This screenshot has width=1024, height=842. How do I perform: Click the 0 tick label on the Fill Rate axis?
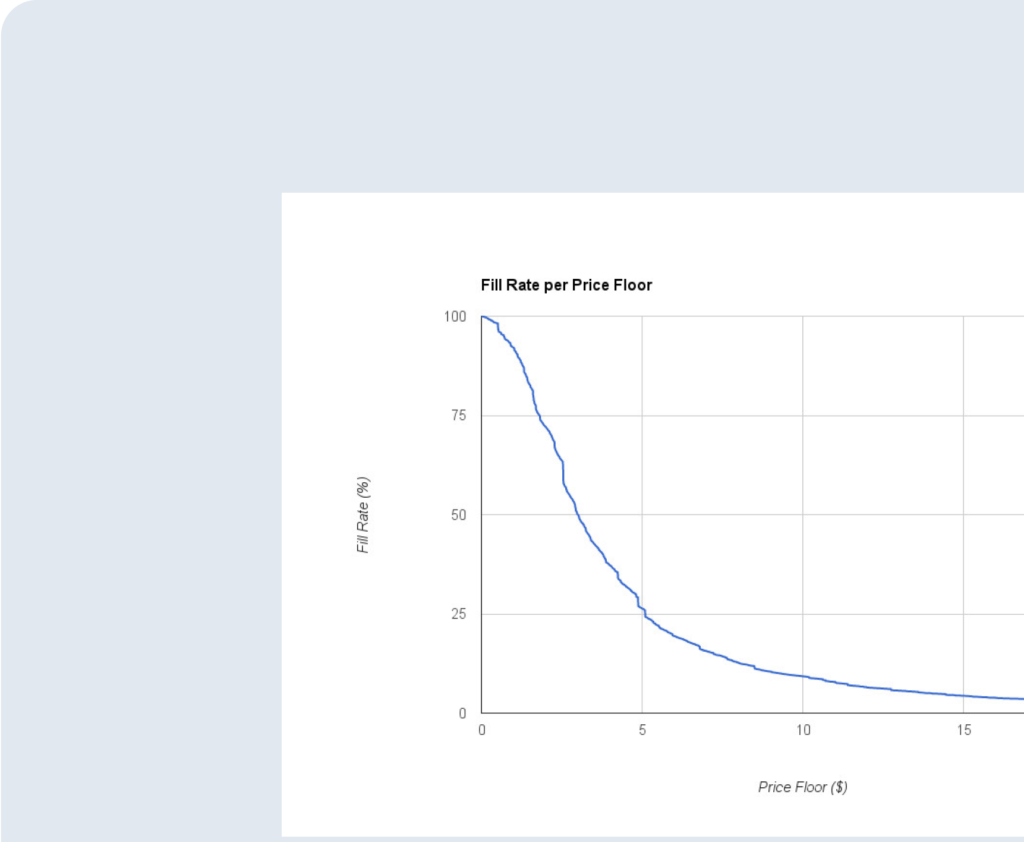462,713
